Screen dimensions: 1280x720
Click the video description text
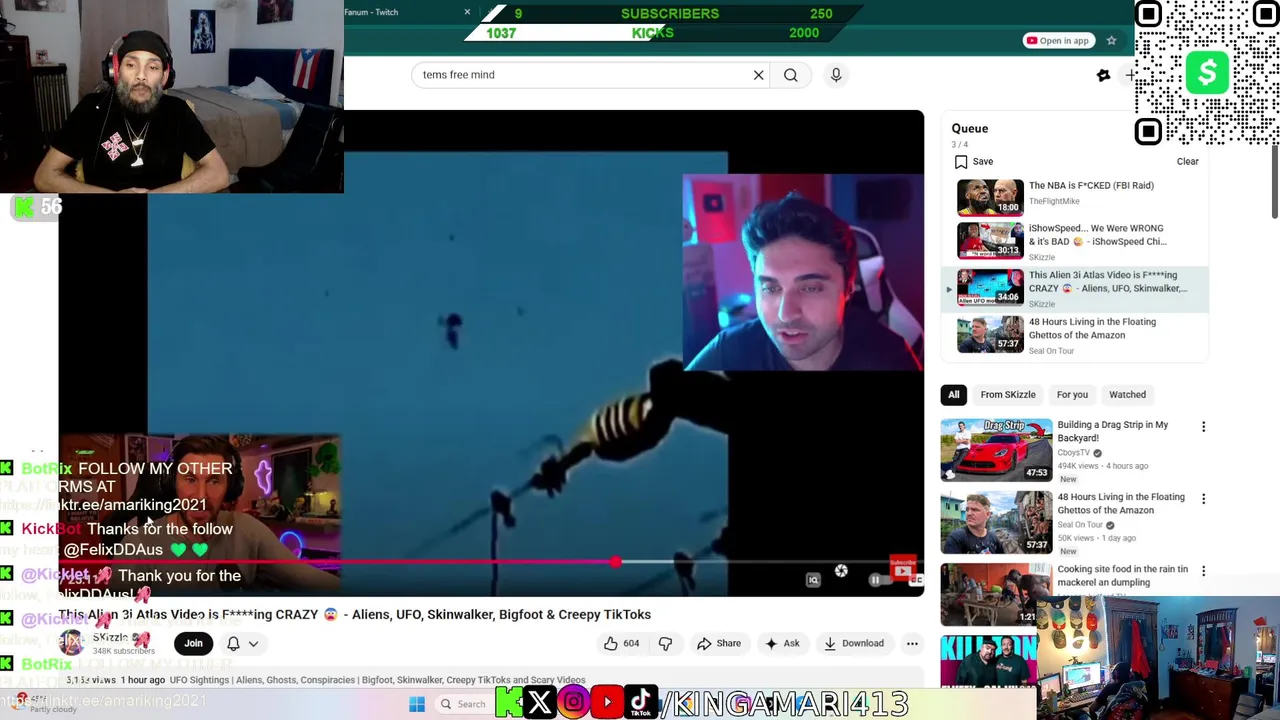coord(377,680)
